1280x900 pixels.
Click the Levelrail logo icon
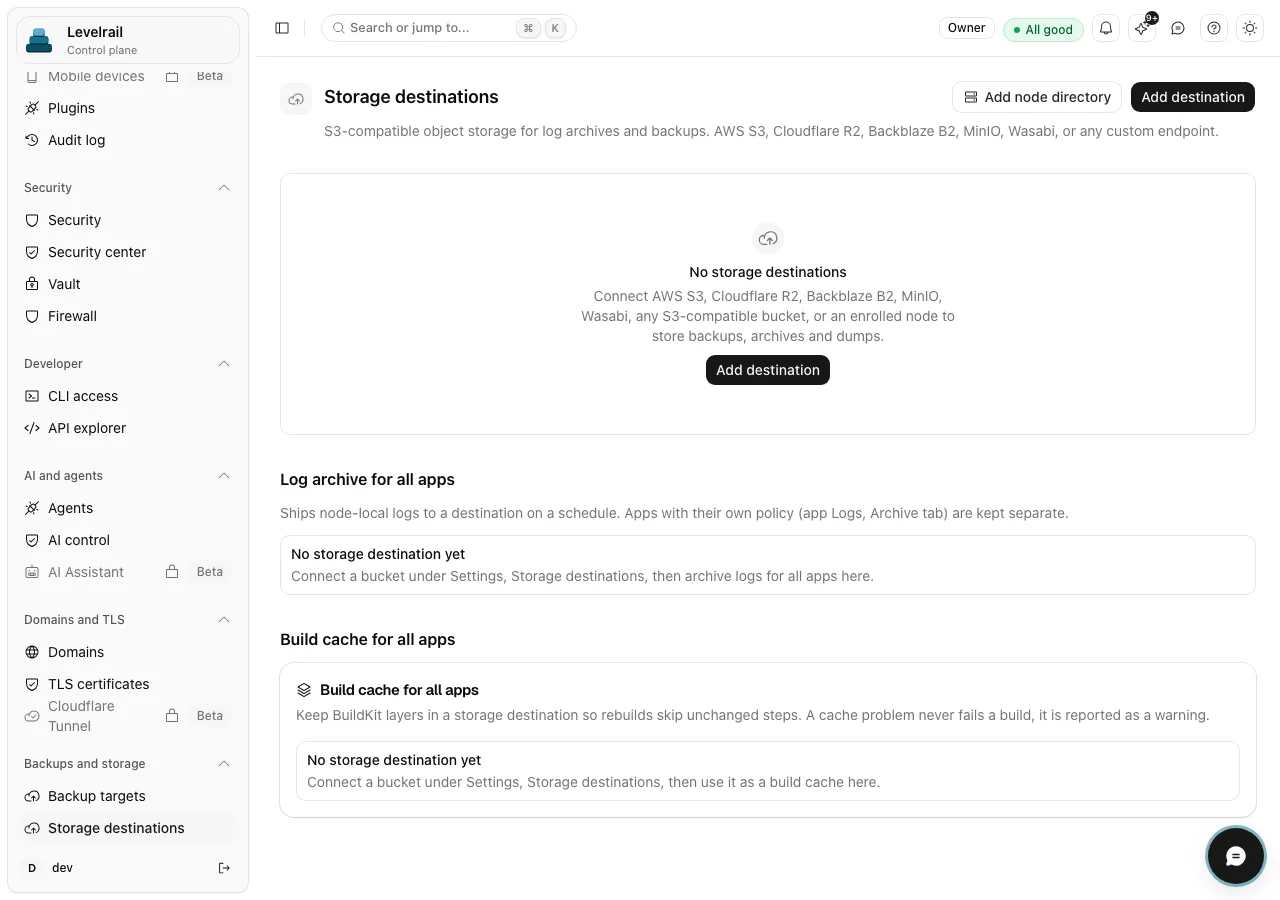(x=39, y=40)
